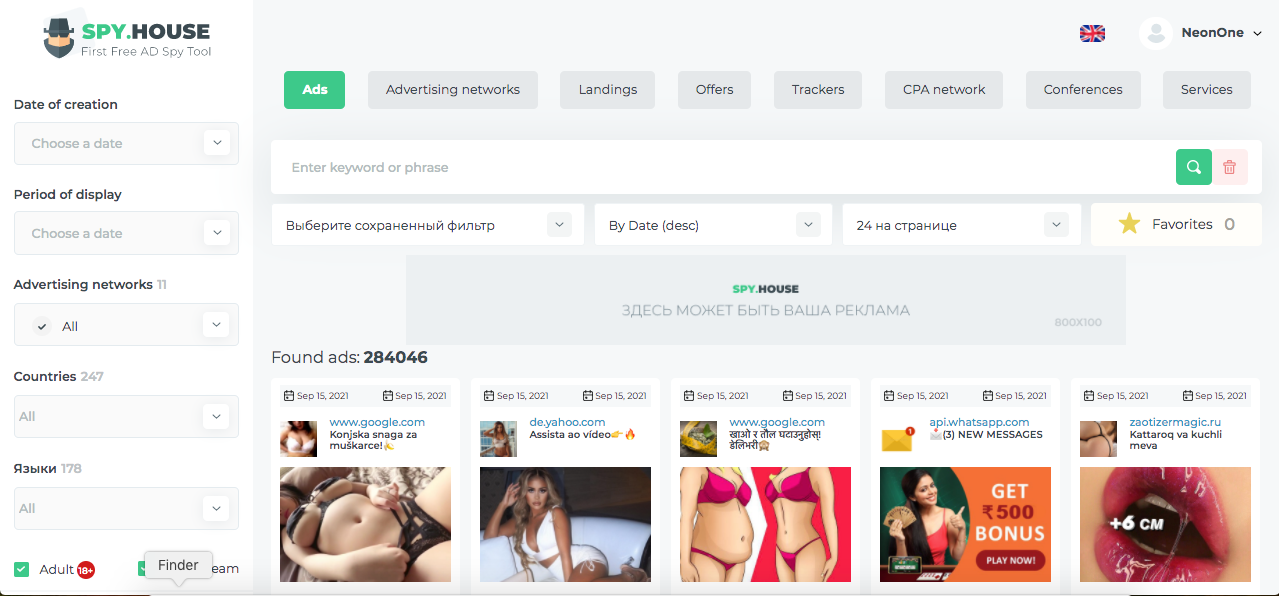The height and width of the screenshot is (596, 1279).
Task: Open the de.yahoo.com ad link
Action: pyautogui.click(x=567, y=422)
